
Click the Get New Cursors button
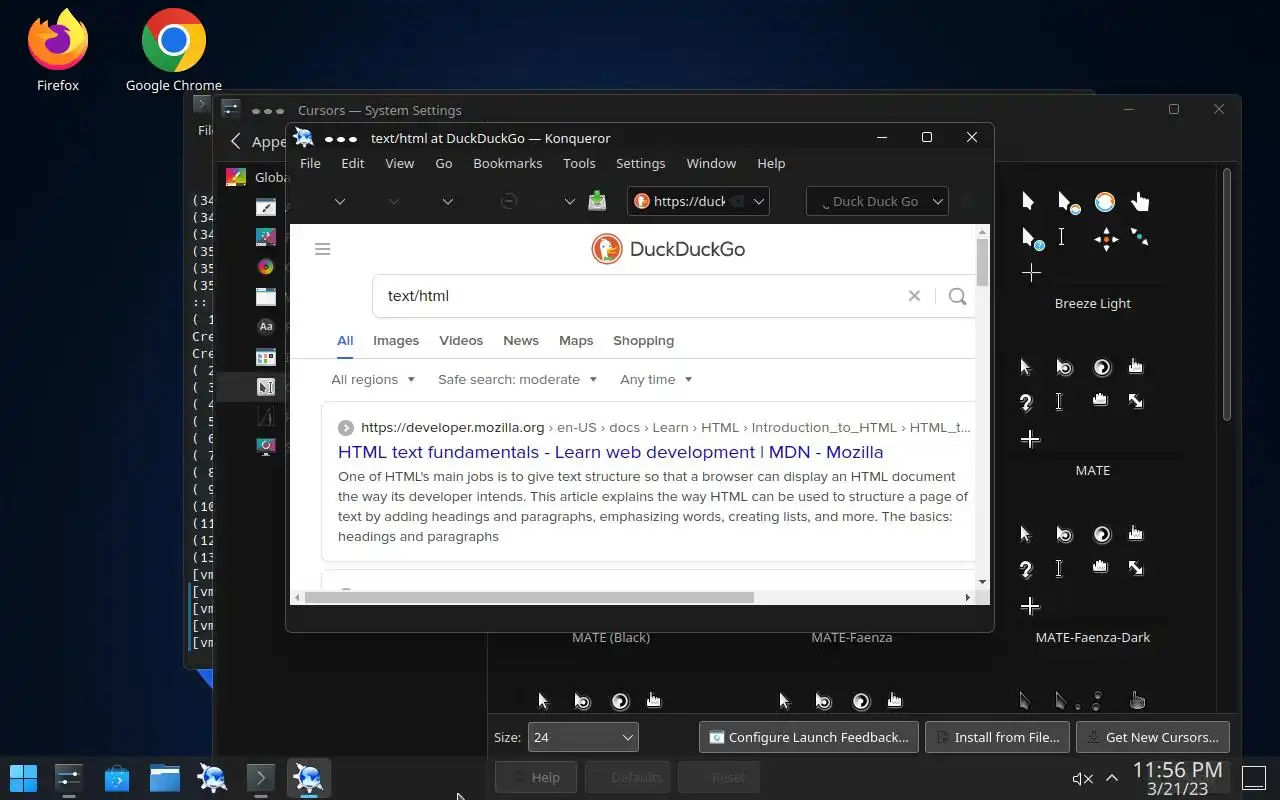tap(1152, 737)
